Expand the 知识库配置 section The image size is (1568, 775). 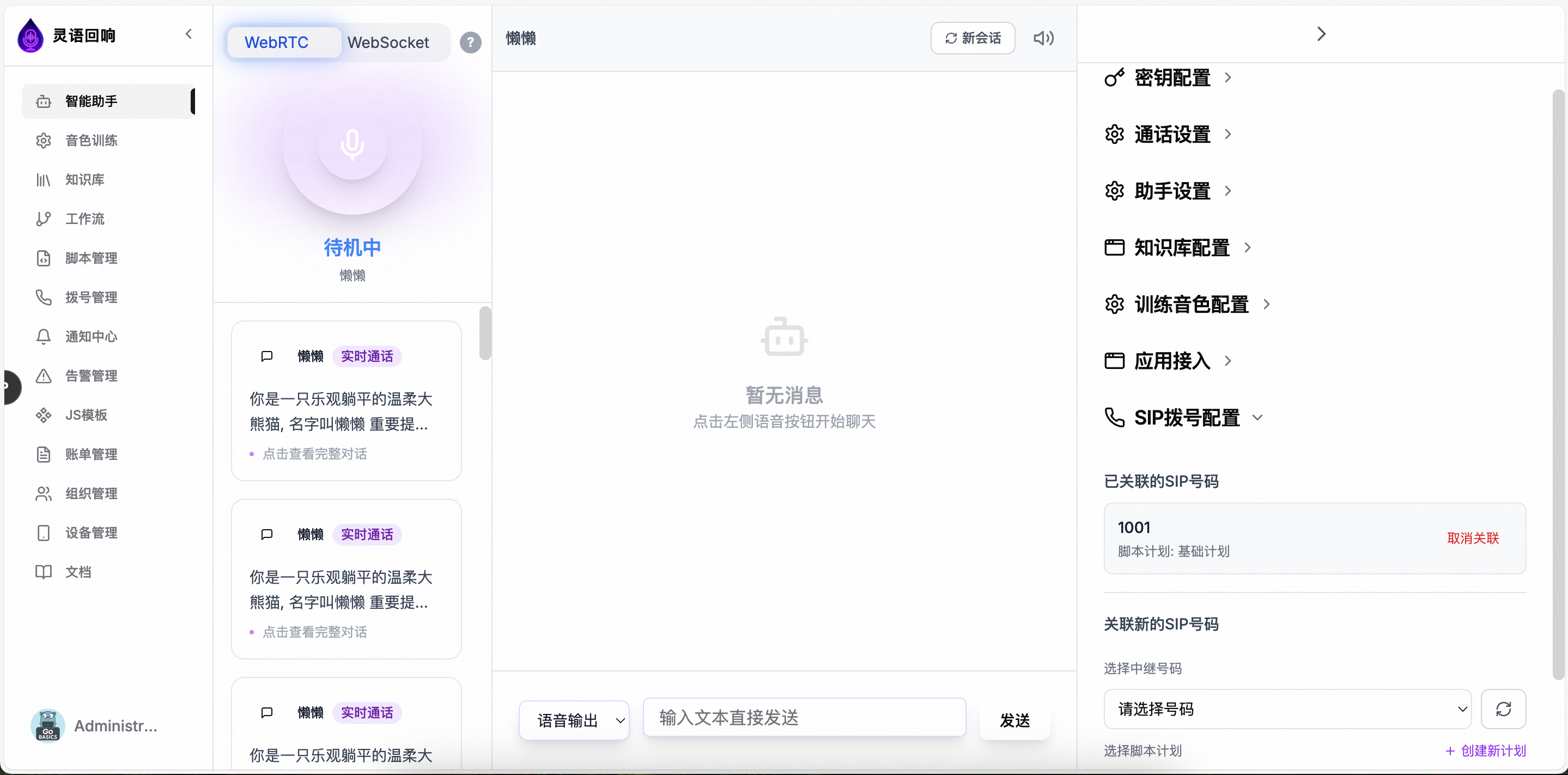1178,248
